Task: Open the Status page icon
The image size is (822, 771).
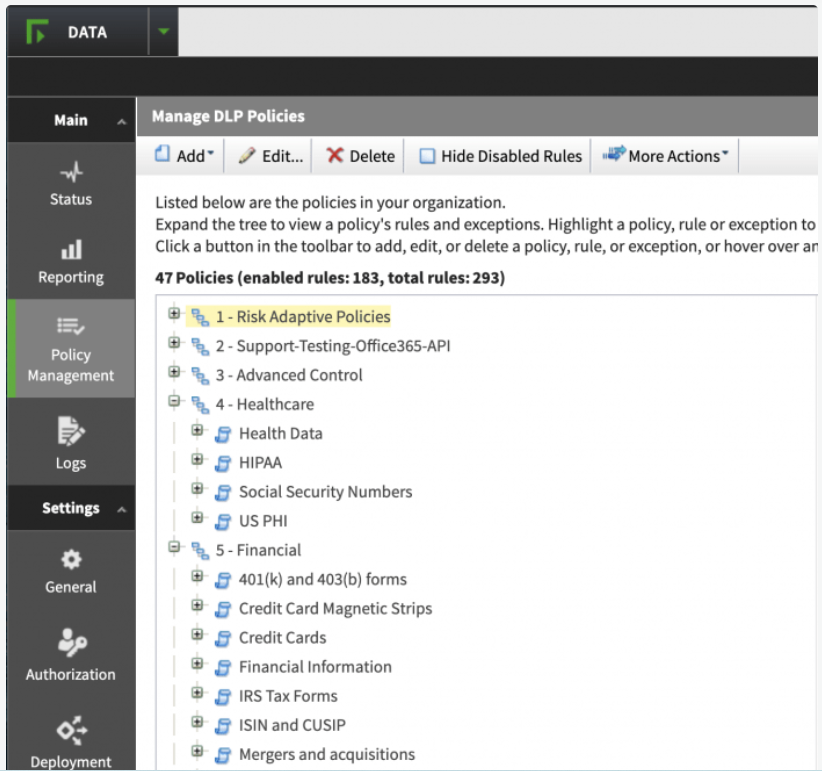Action: pyautogui.click(x=70, y=173)
